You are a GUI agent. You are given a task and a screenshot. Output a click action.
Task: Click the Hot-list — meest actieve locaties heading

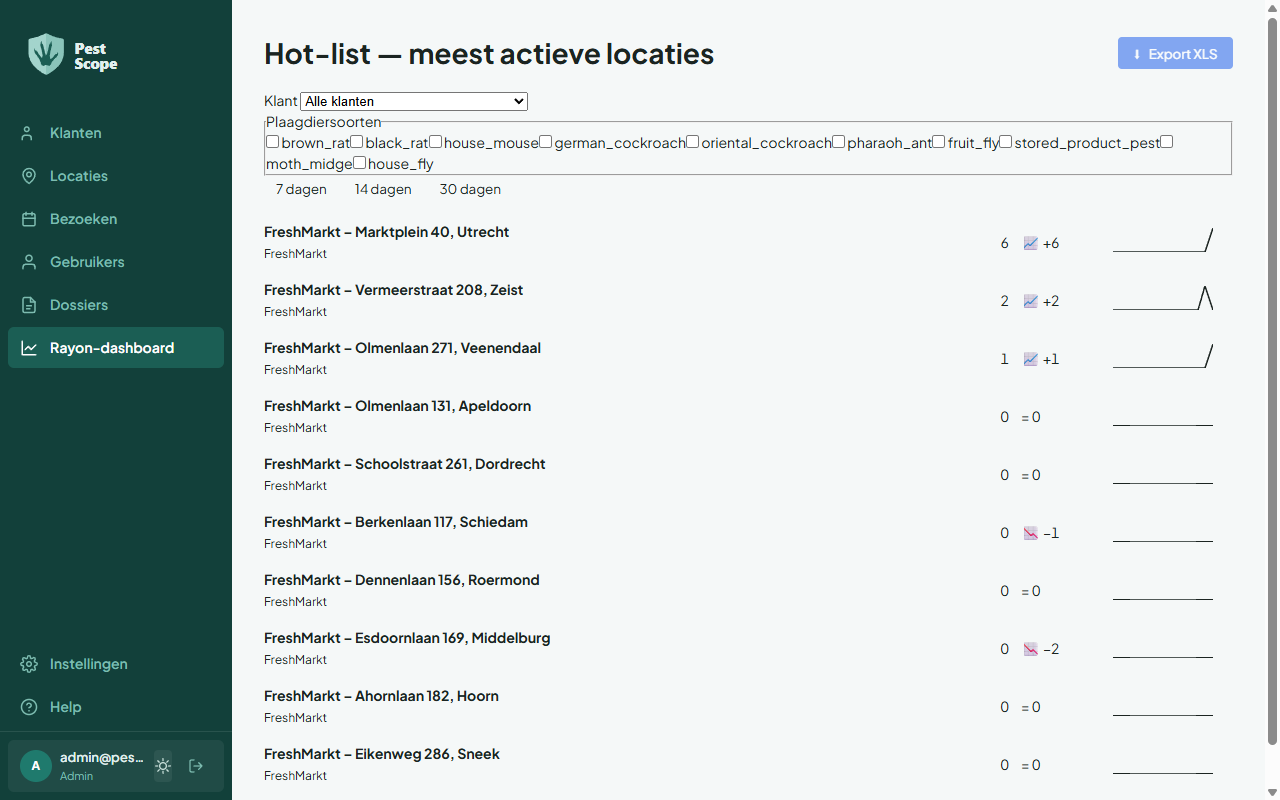(x=489, y=54)
